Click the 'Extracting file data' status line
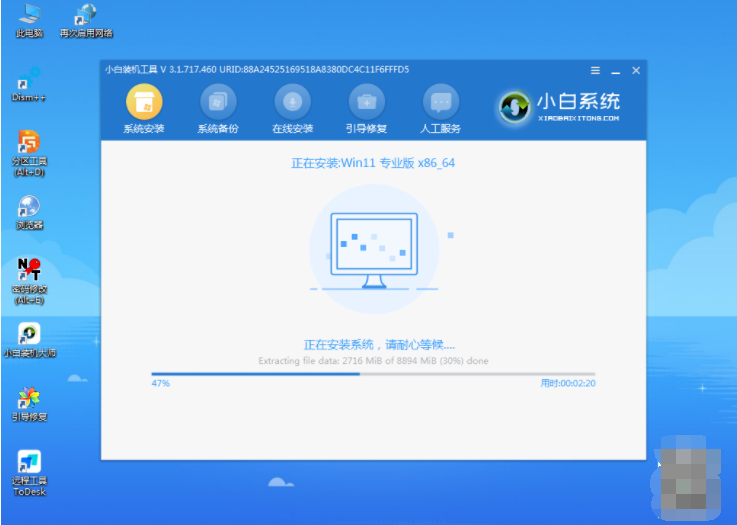 click(x=373, y=361)
